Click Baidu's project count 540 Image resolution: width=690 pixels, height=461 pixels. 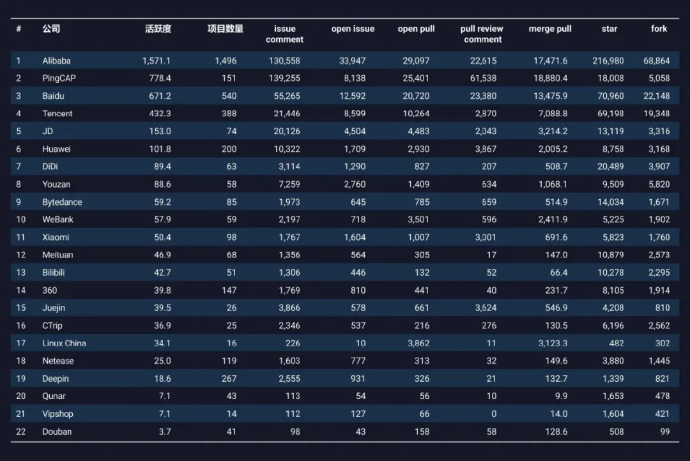tap(229, 96)
